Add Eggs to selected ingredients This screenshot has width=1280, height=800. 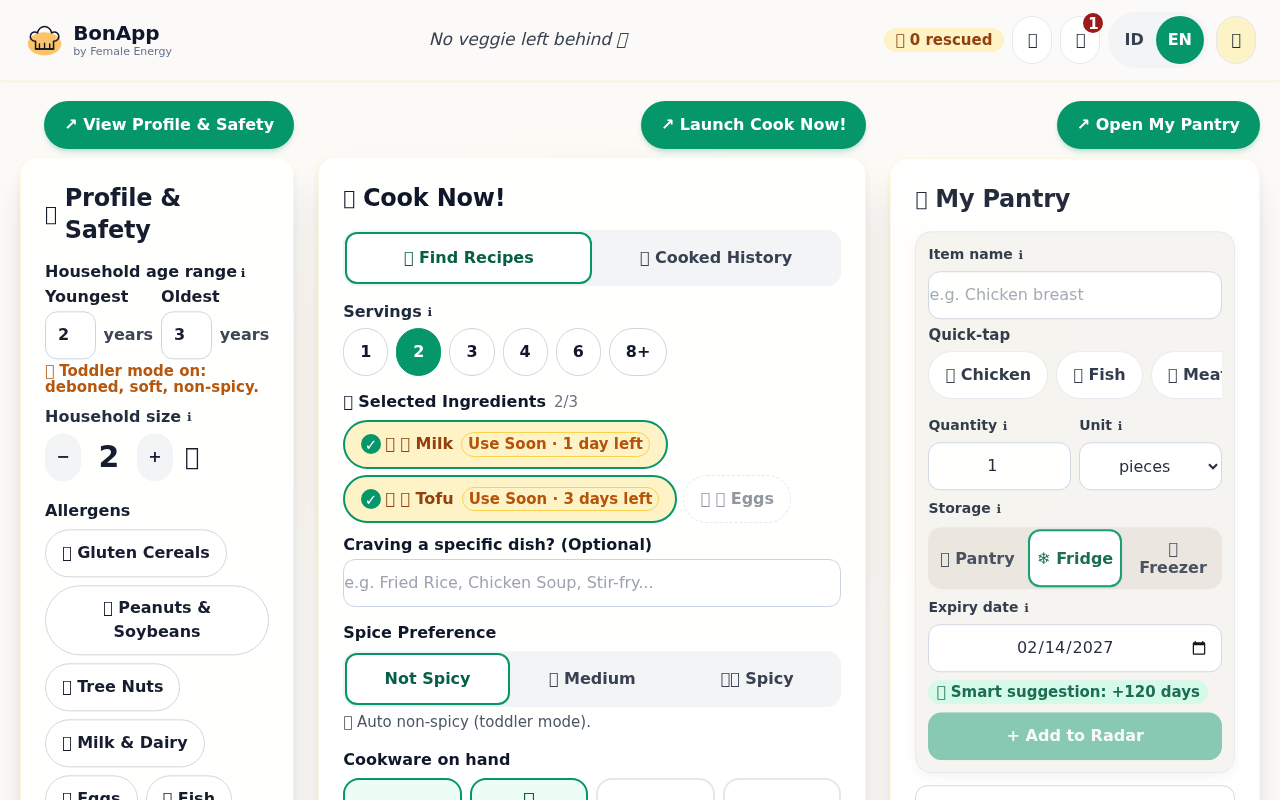(x=737, y=499)
